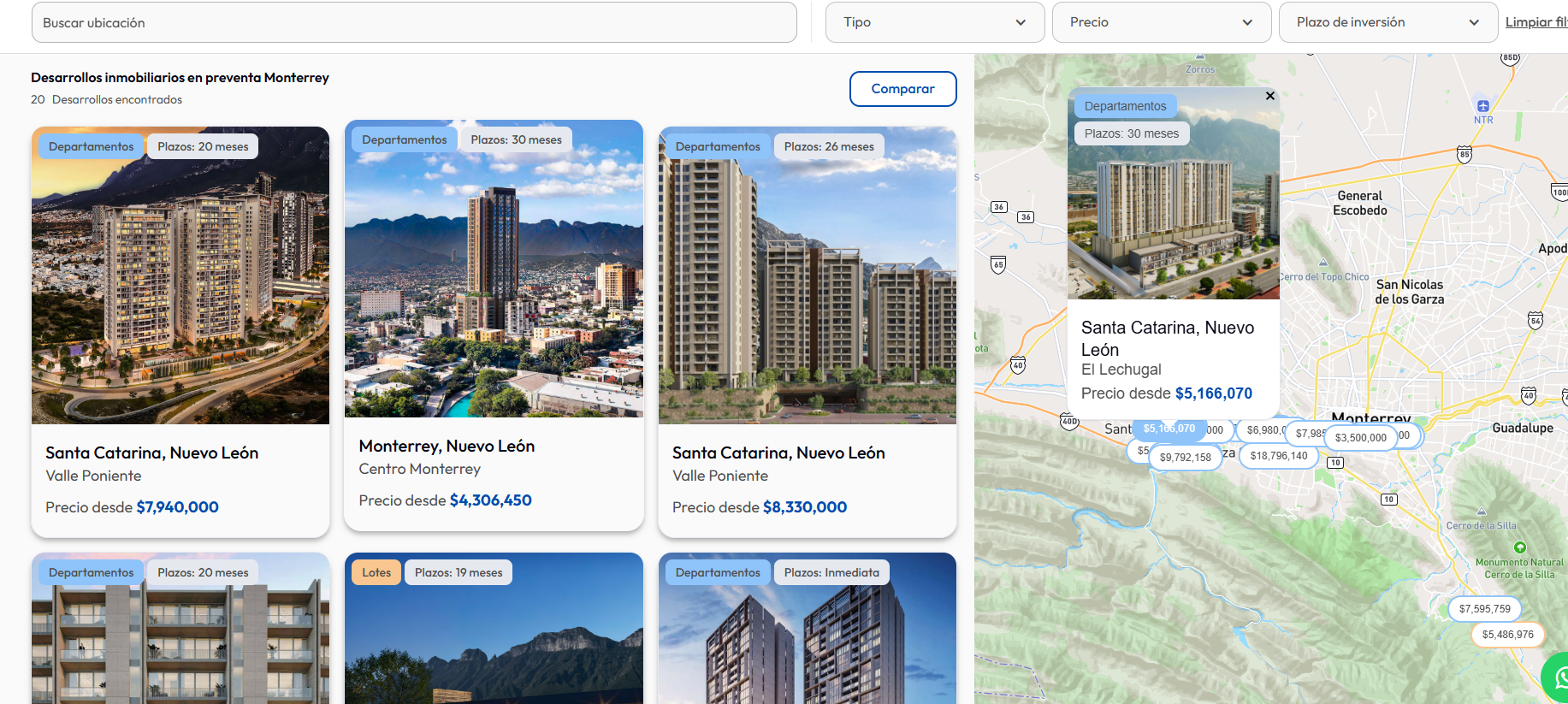
Task: Open the WhatsApp chat bubble
Action: [x=1559, y=677]
